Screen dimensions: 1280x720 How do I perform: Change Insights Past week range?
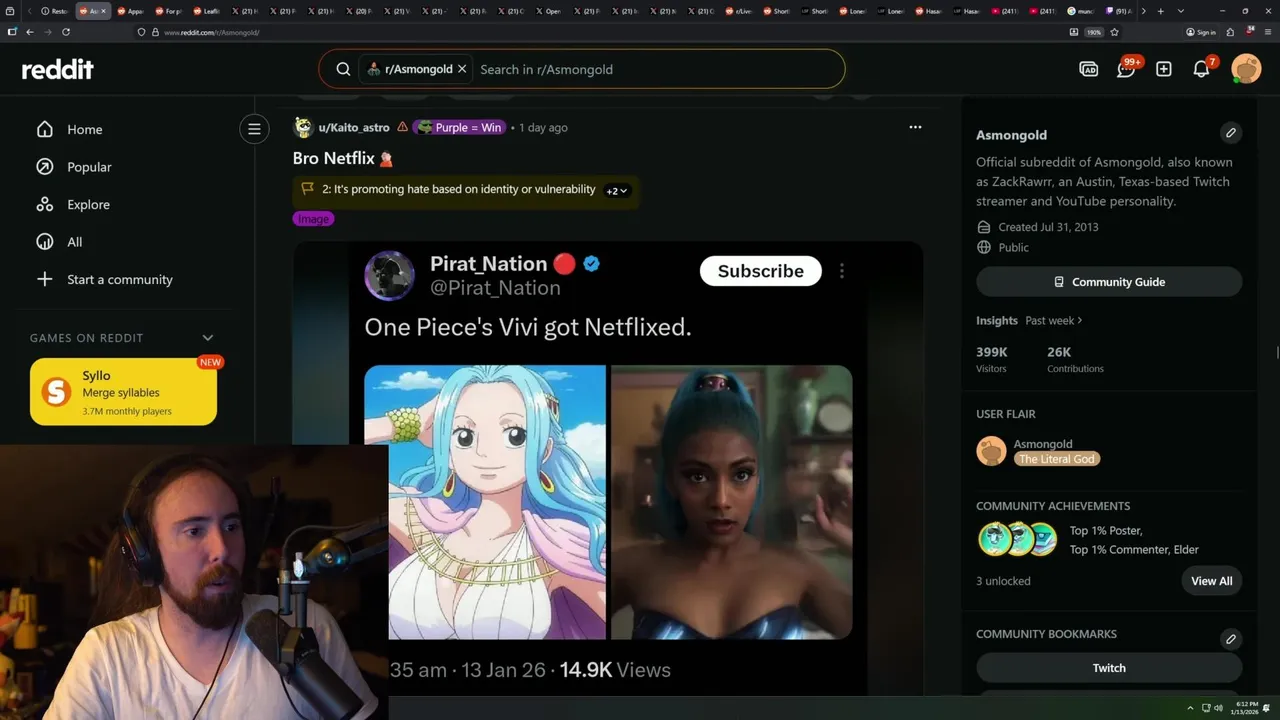coord(1054,320)
